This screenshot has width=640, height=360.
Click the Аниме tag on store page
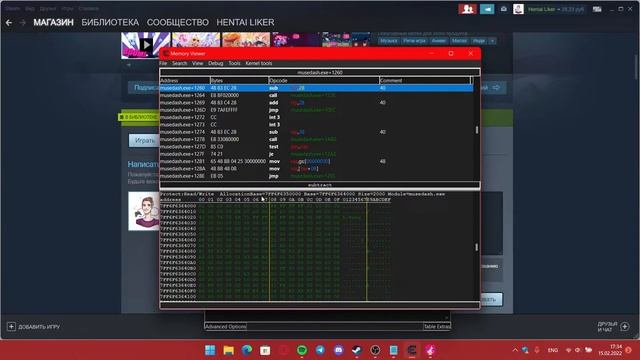[x=439, y=41]
